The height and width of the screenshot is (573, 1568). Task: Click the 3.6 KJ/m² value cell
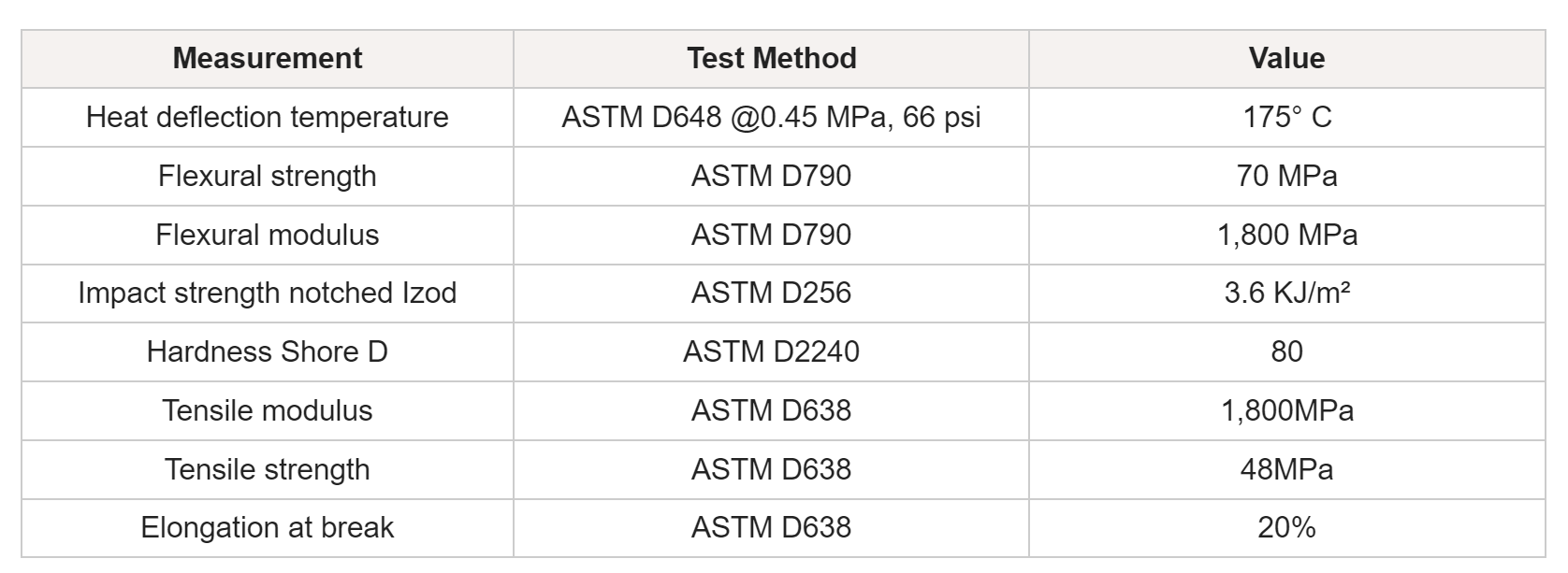pyautogui.click(x=1286, y=294)
